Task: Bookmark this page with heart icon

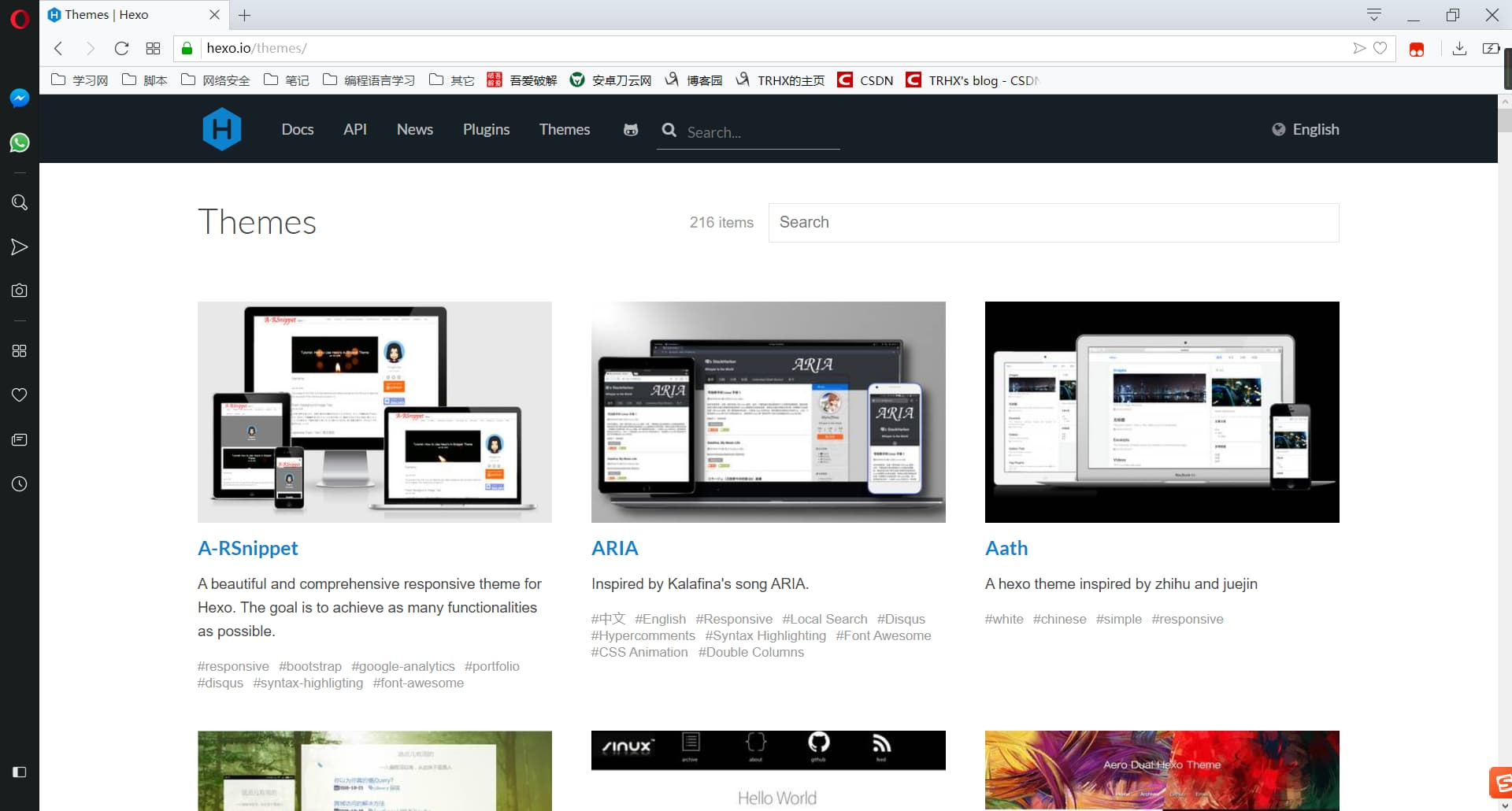Action: pyautogui.click(x=1380, y=48)
